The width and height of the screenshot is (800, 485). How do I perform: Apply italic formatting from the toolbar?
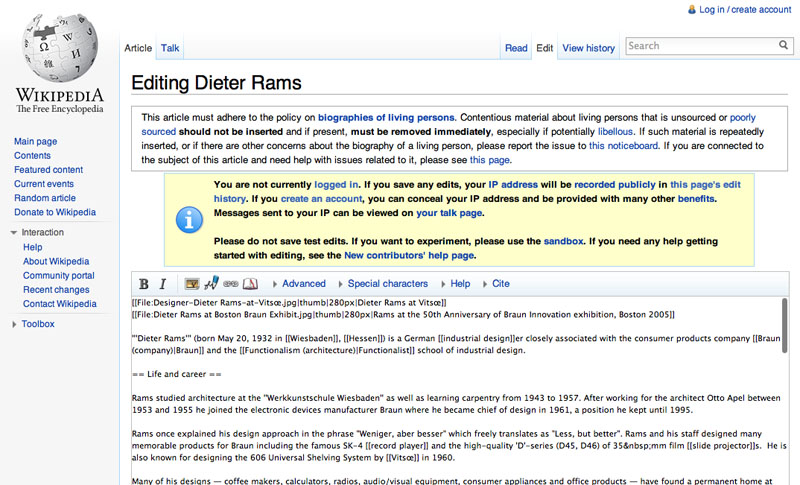[x=163, y=284]
